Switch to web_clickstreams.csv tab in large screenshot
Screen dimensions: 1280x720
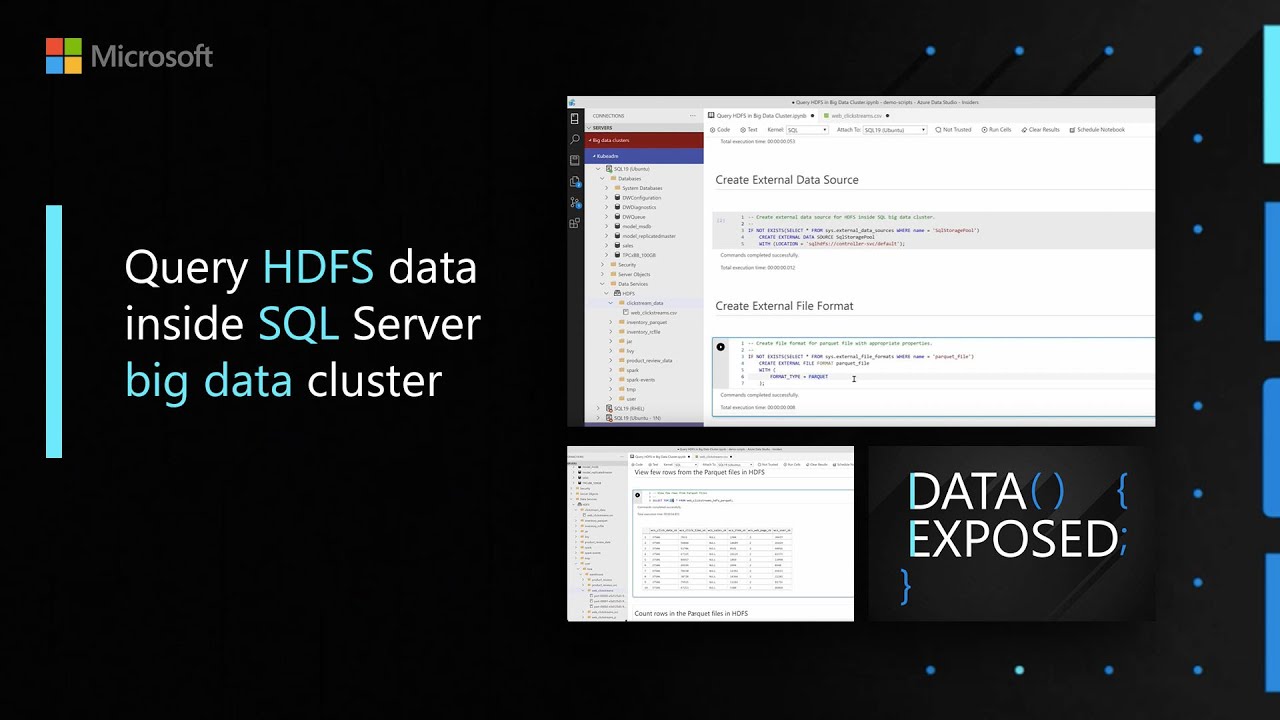pos(855,116)
